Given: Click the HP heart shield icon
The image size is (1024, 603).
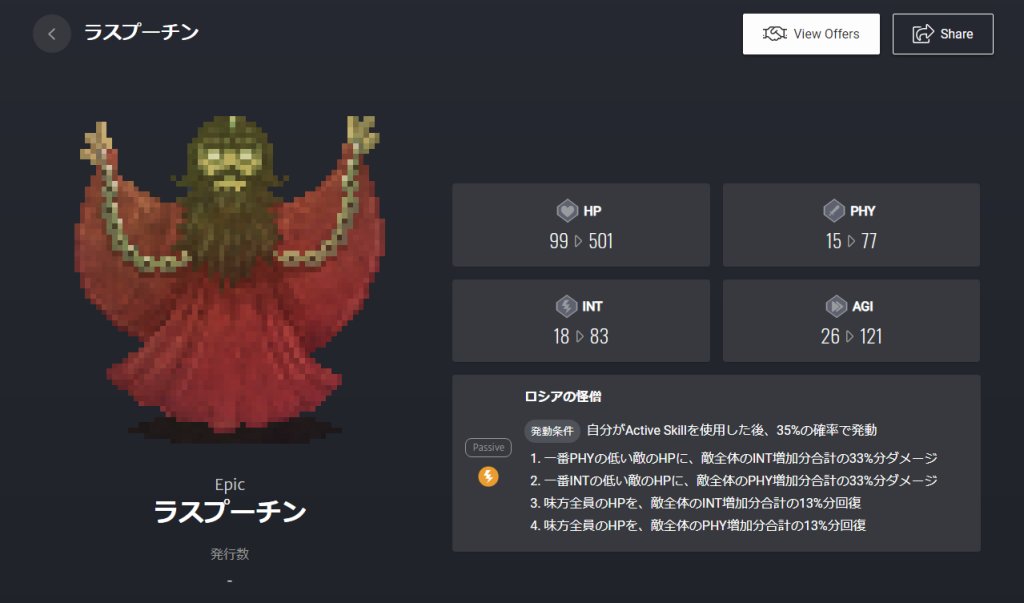Looking at the screenshot, I should (x=567, y=210).
